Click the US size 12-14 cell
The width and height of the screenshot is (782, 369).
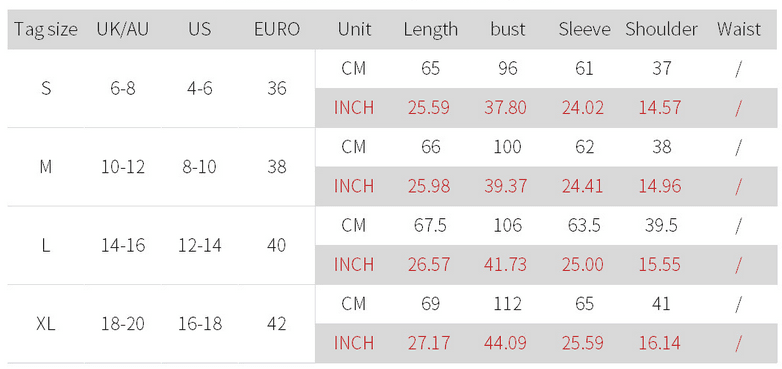tap(200, 246)
